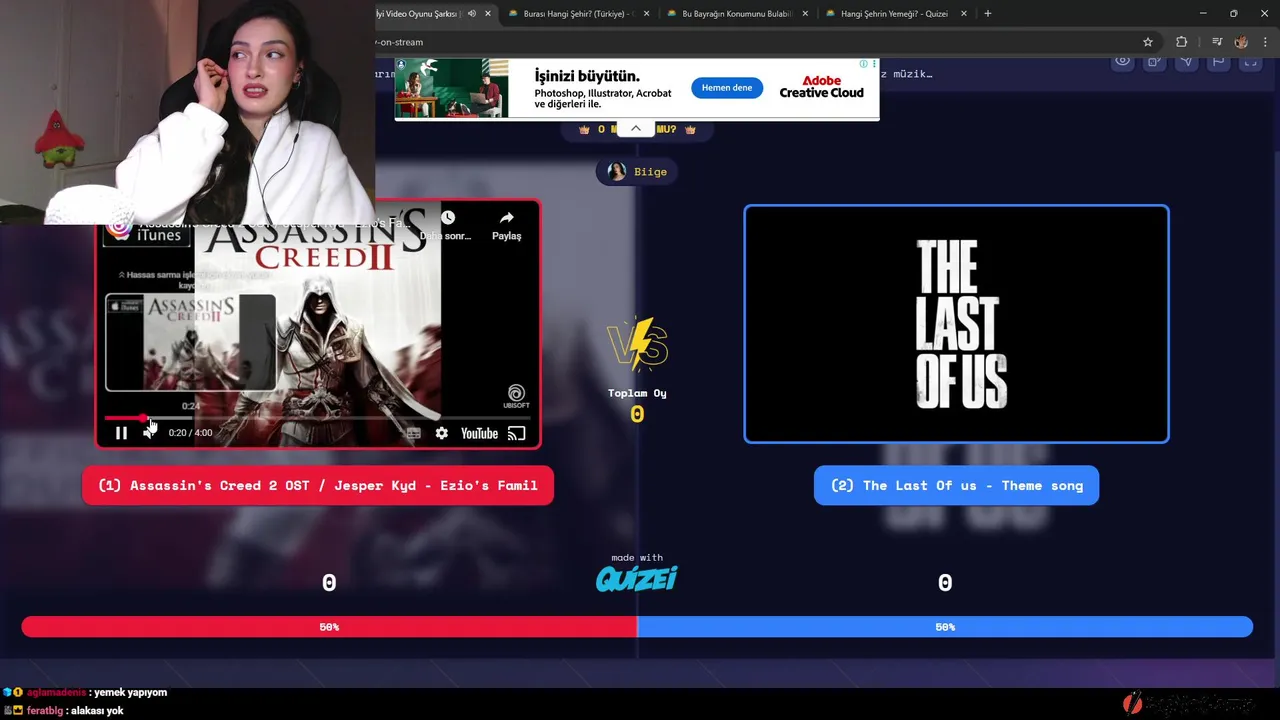This screenshot has height=720, width=1280.
Task: Click the flag report icon on the quiz page
Action: 1218,62
